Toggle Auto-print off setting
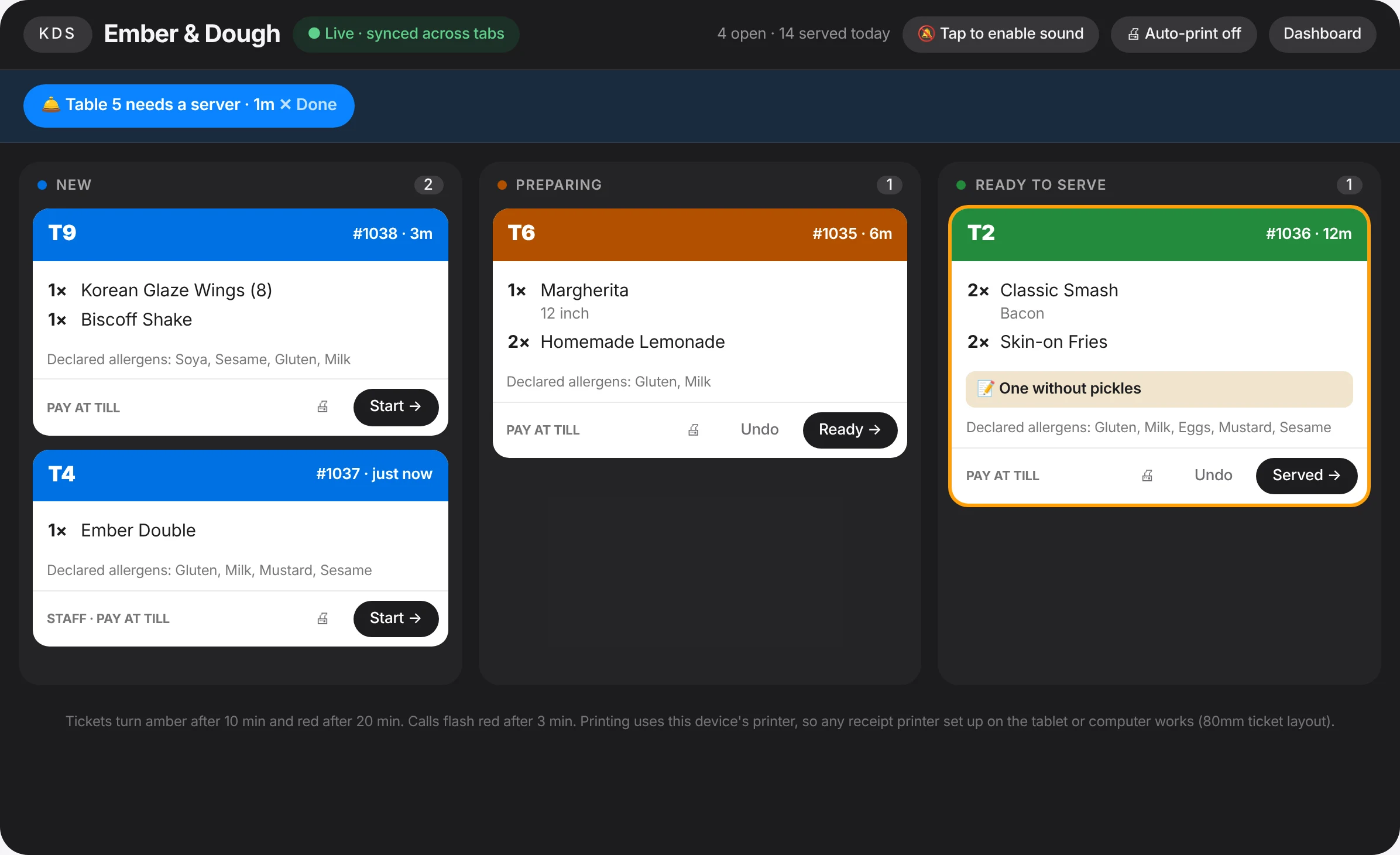Image resolution: width=1400 pixels, height=855 pixels. 1183,34
